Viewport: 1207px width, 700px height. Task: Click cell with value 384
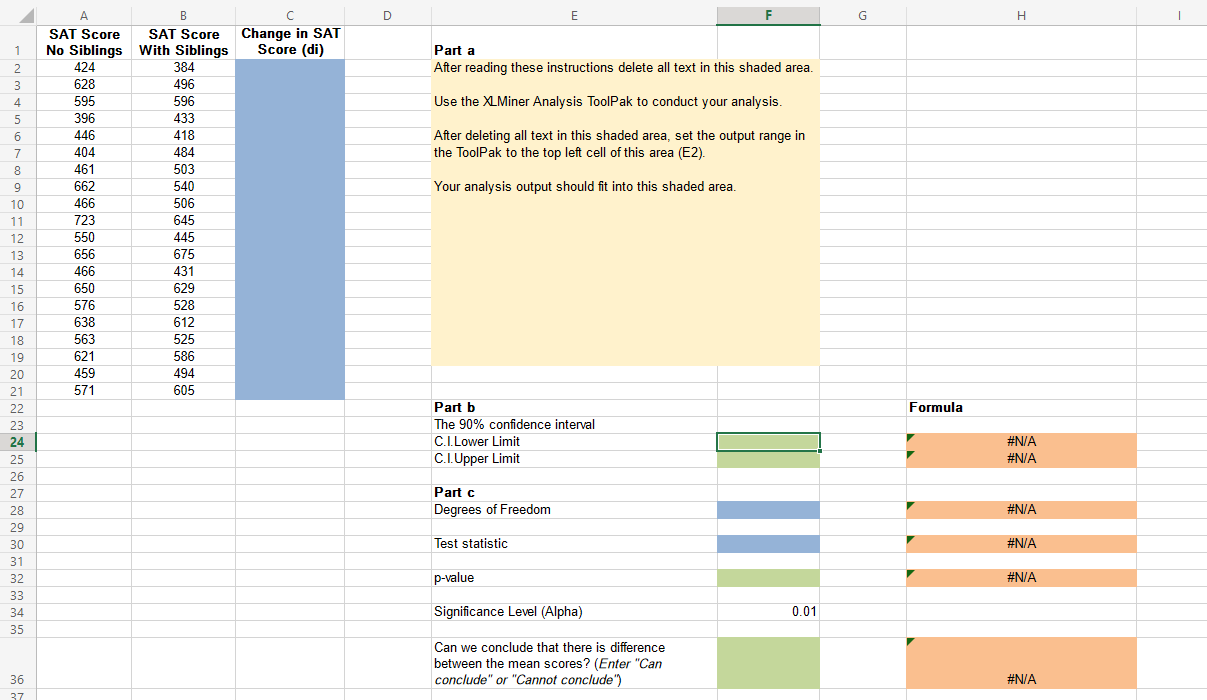(x=184, y=68)
